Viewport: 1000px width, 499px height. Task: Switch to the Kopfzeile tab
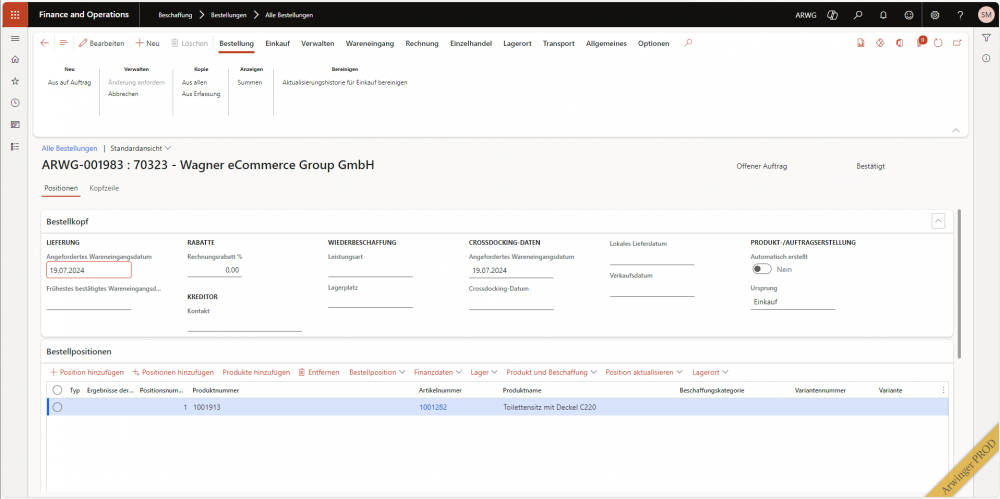pos(104,188)
